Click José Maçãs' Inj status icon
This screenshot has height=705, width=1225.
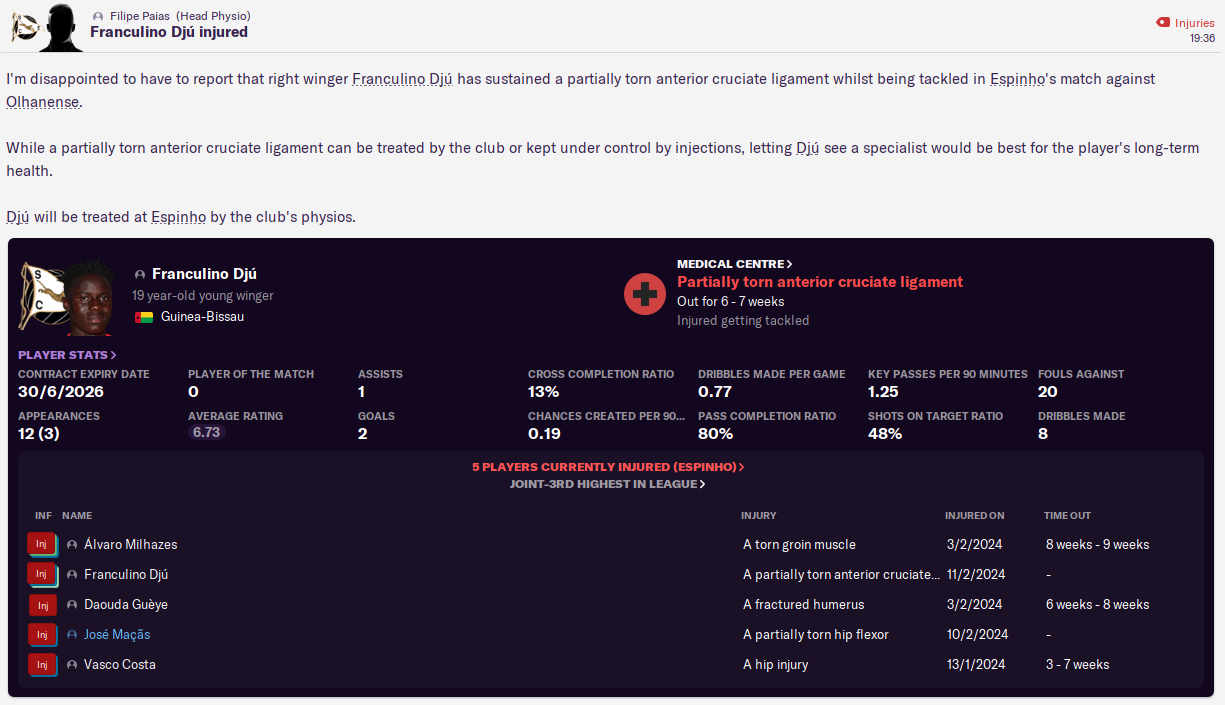pos(42,635)
